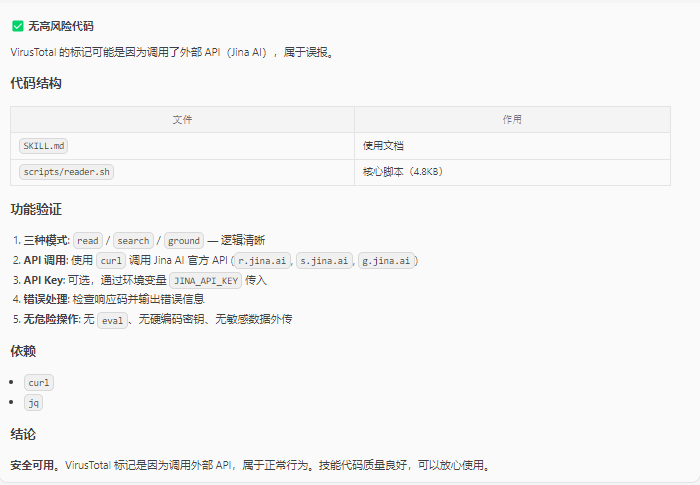This screenshot has width=700, height=485.
Task: Select the 作用 table column header
Action: 512,119
